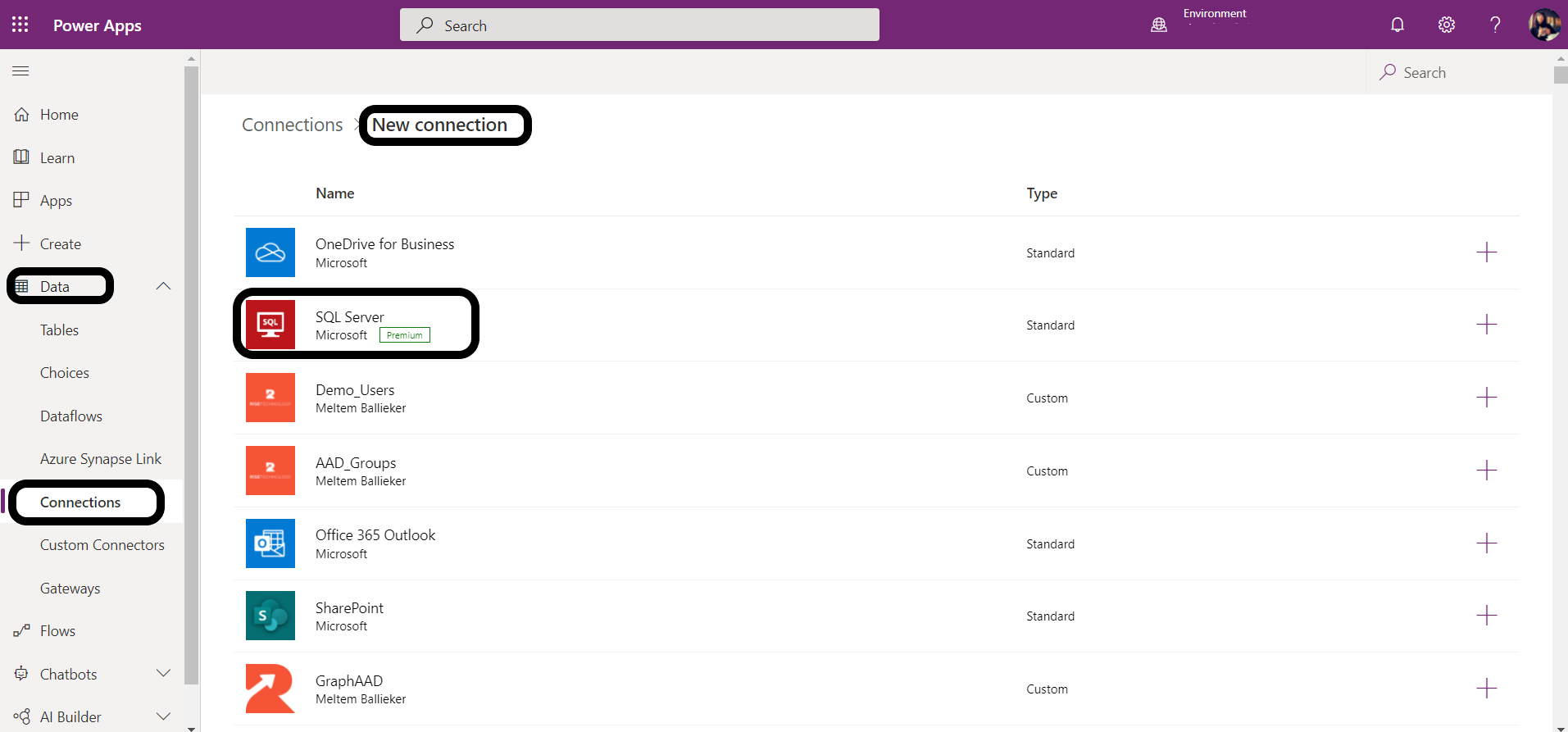This screenshot has width=1568, height=732.
Task: Expand the AI Builder section
Action: [163, 716]
